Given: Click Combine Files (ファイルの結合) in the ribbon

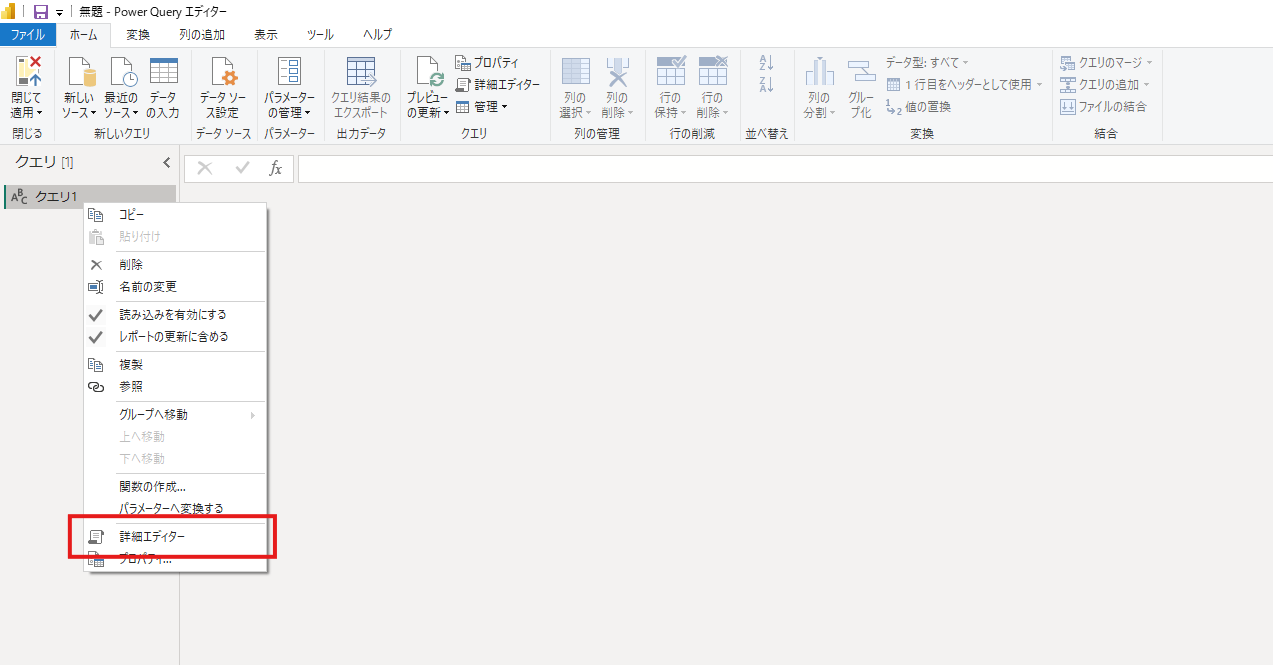Looking at the screenshot, I should point(1102,107).
